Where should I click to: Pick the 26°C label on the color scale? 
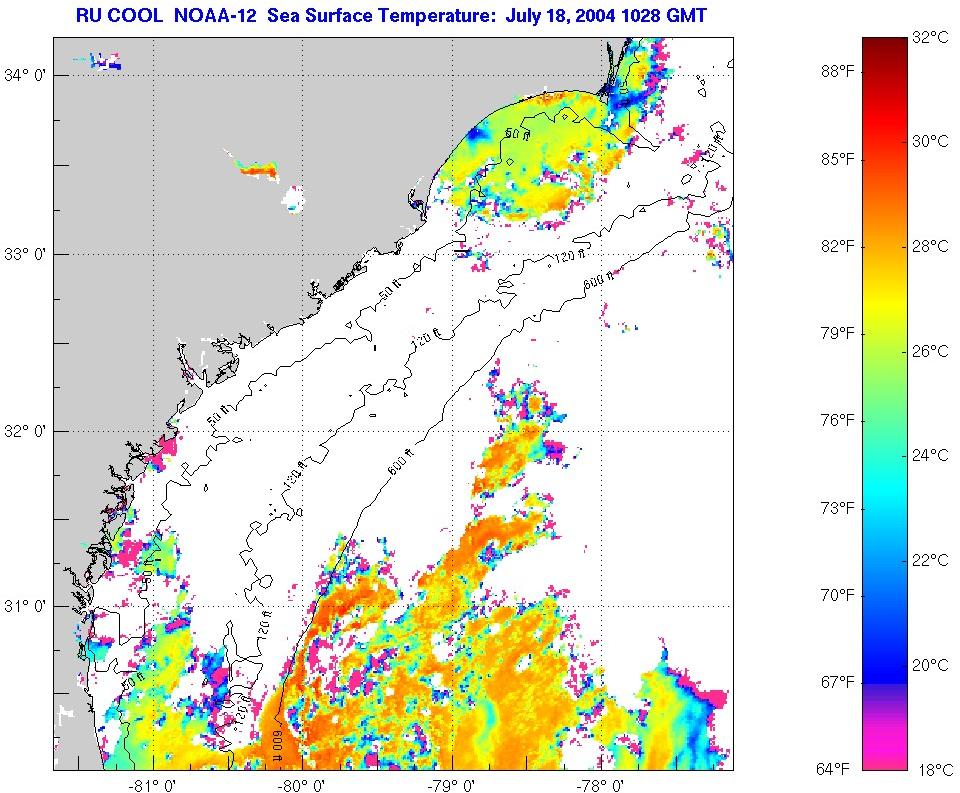[929, 351]
